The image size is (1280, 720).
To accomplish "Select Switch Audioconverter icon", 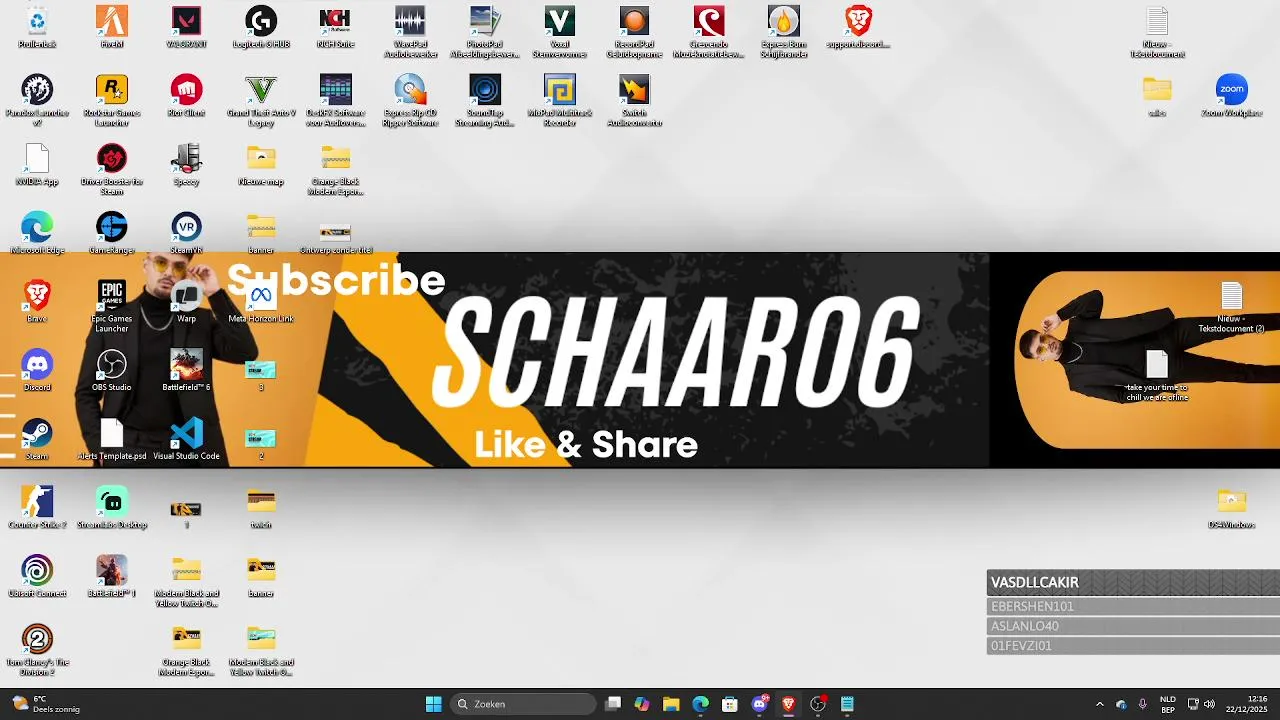I will pos(634,100).
